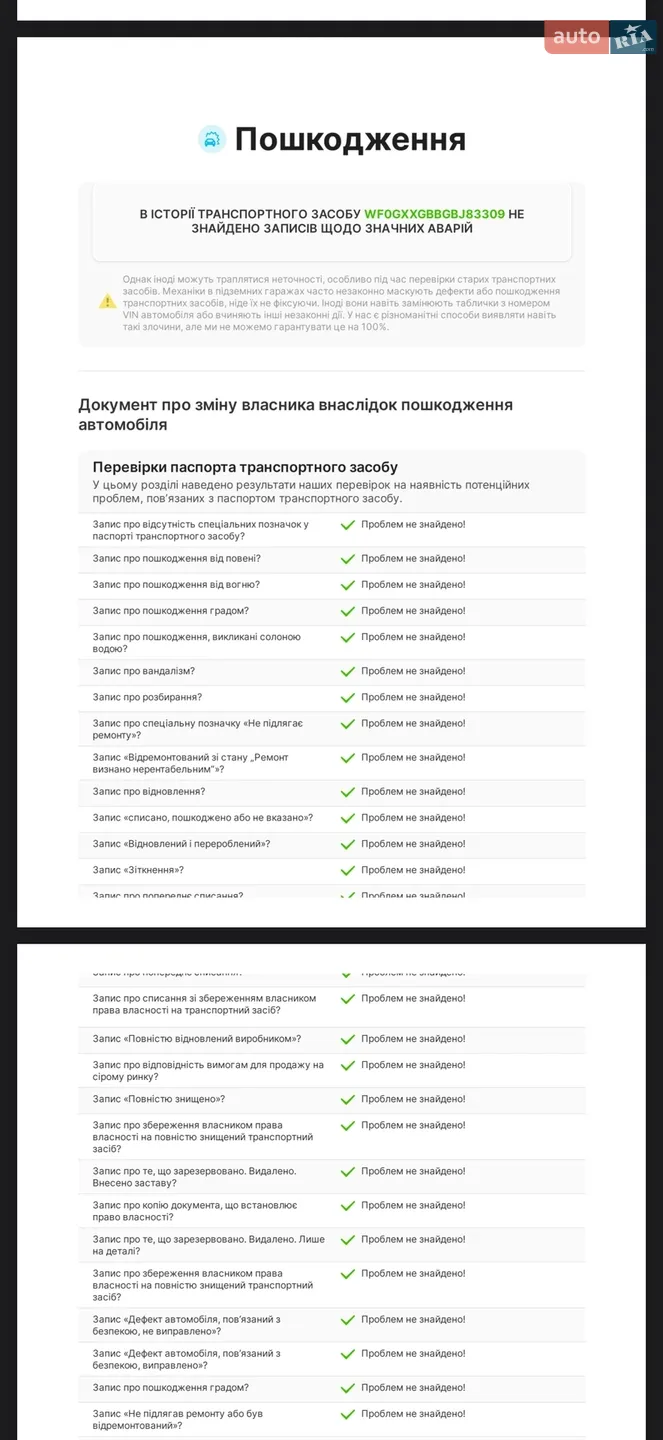
Task: Click the auto RIA logo
Action: click(601, 37)
